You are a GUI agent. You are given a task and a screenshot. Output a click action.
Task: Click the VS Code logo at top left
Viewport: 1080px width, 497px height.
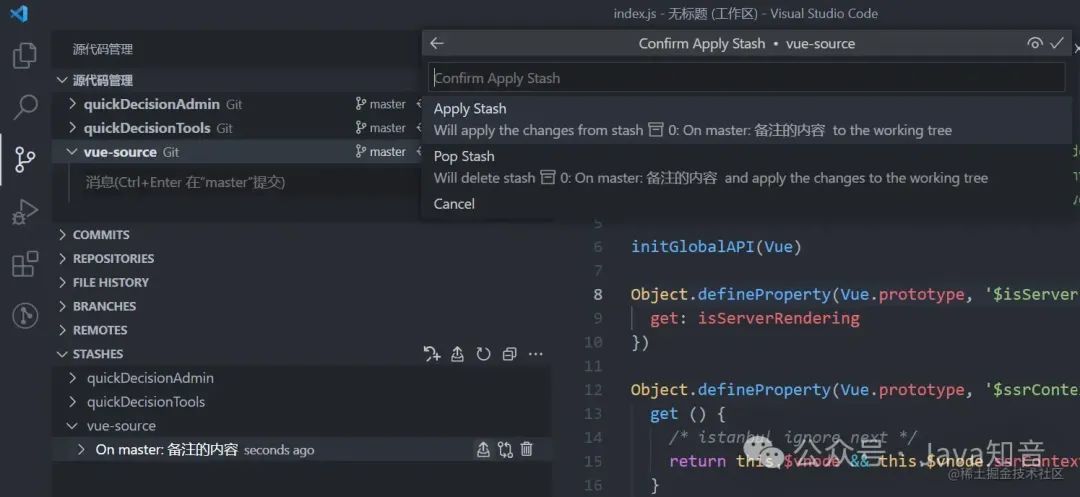(19, 13)
